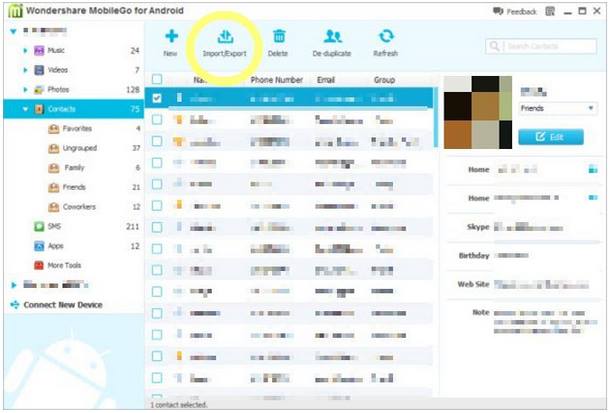Run the De-duplicate contacts tool
610x413 pixels.
333,36
